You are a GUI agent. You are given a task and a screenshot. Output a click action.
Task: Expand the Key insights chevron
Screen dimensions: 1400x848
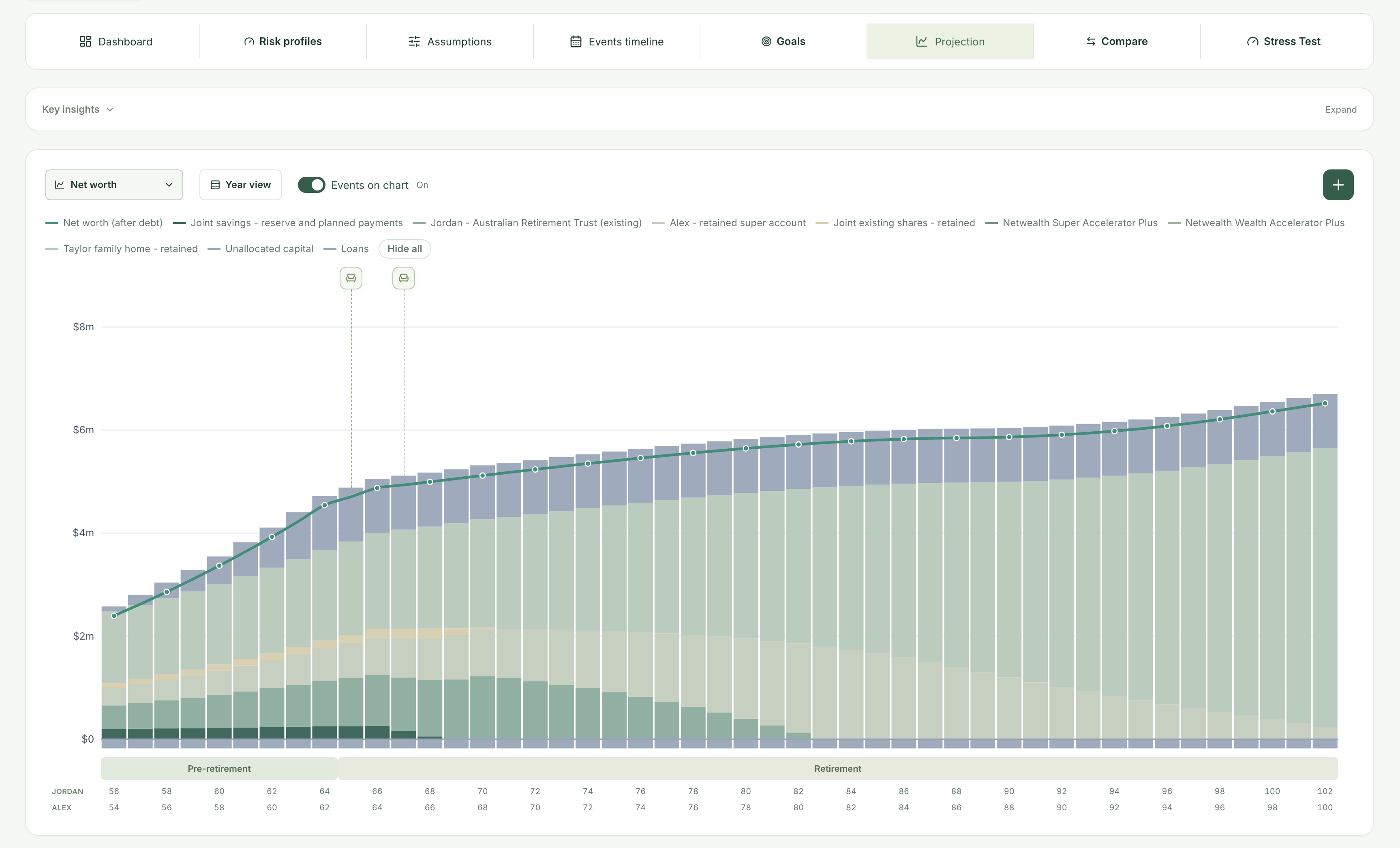pos(110,109)
